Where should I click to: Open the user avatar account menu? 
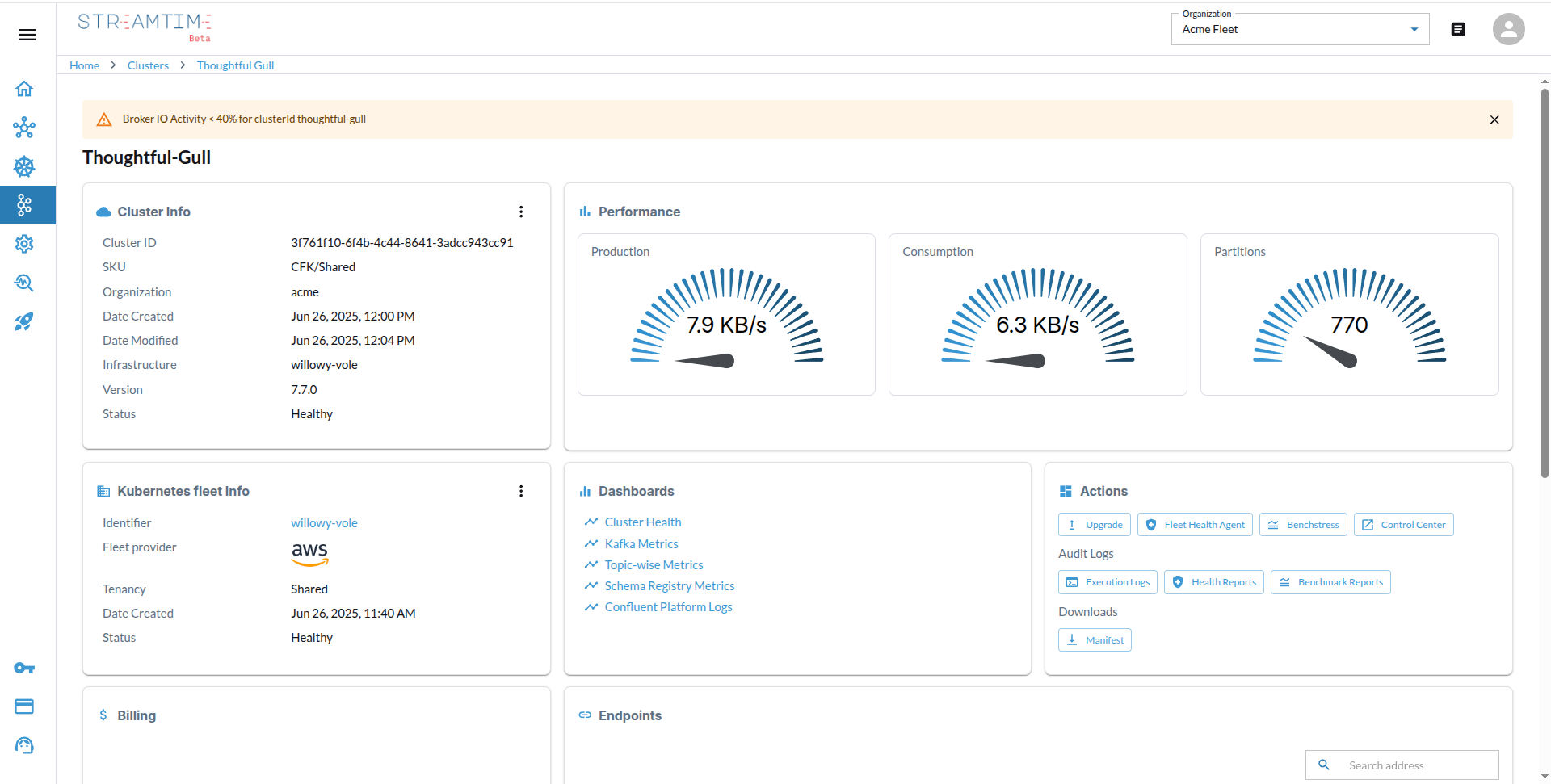click(1508, 29)
